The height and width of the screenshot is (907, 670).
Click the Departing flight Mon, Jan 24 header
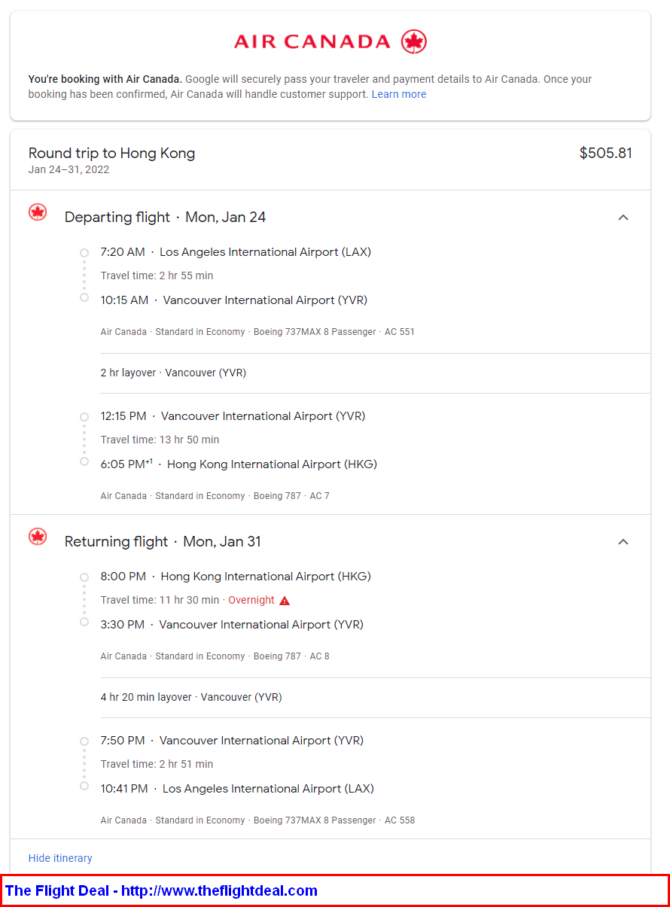tap(165, 217)
